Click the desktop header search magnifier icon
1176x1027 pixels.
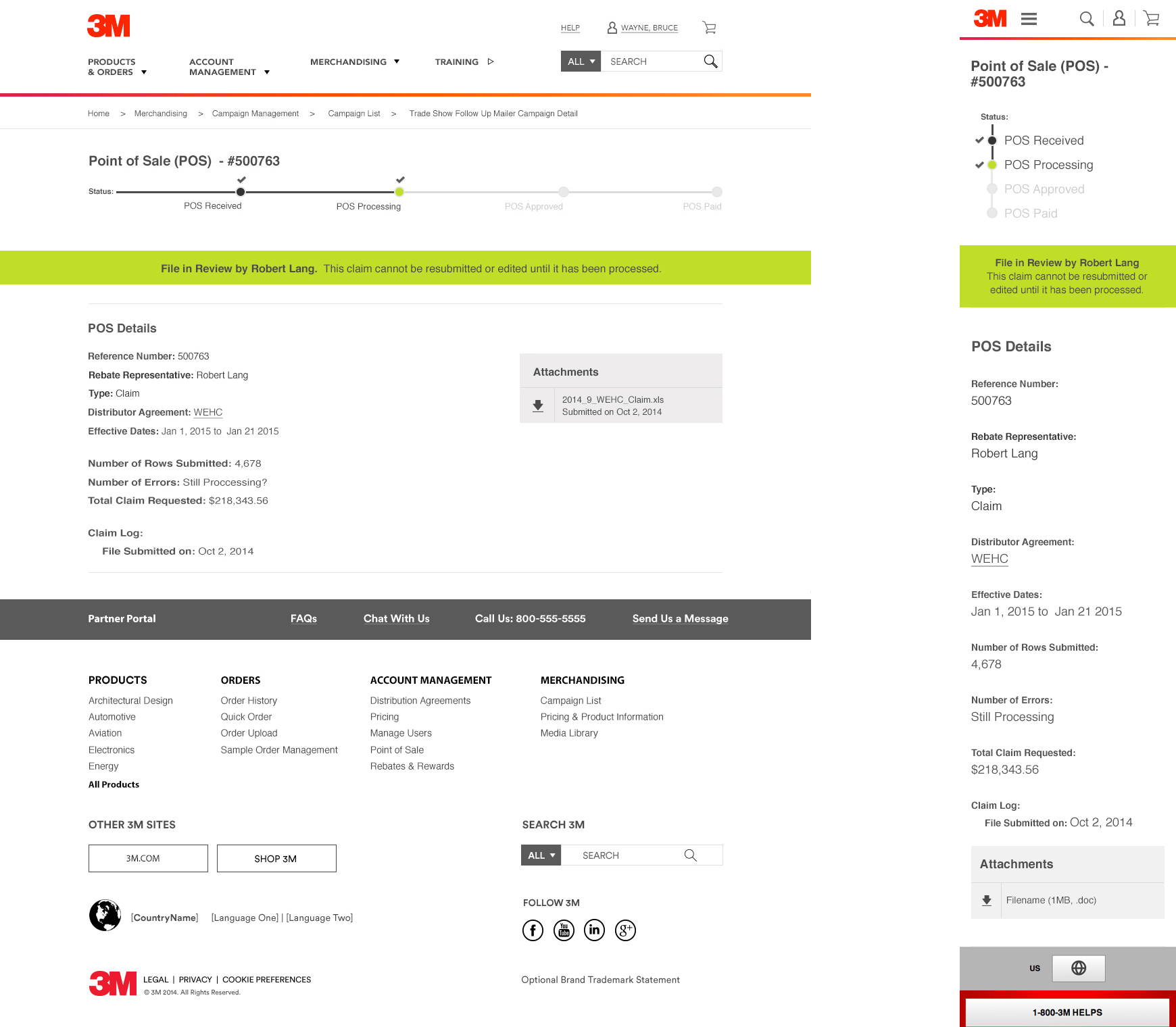[x=710, y=61]
